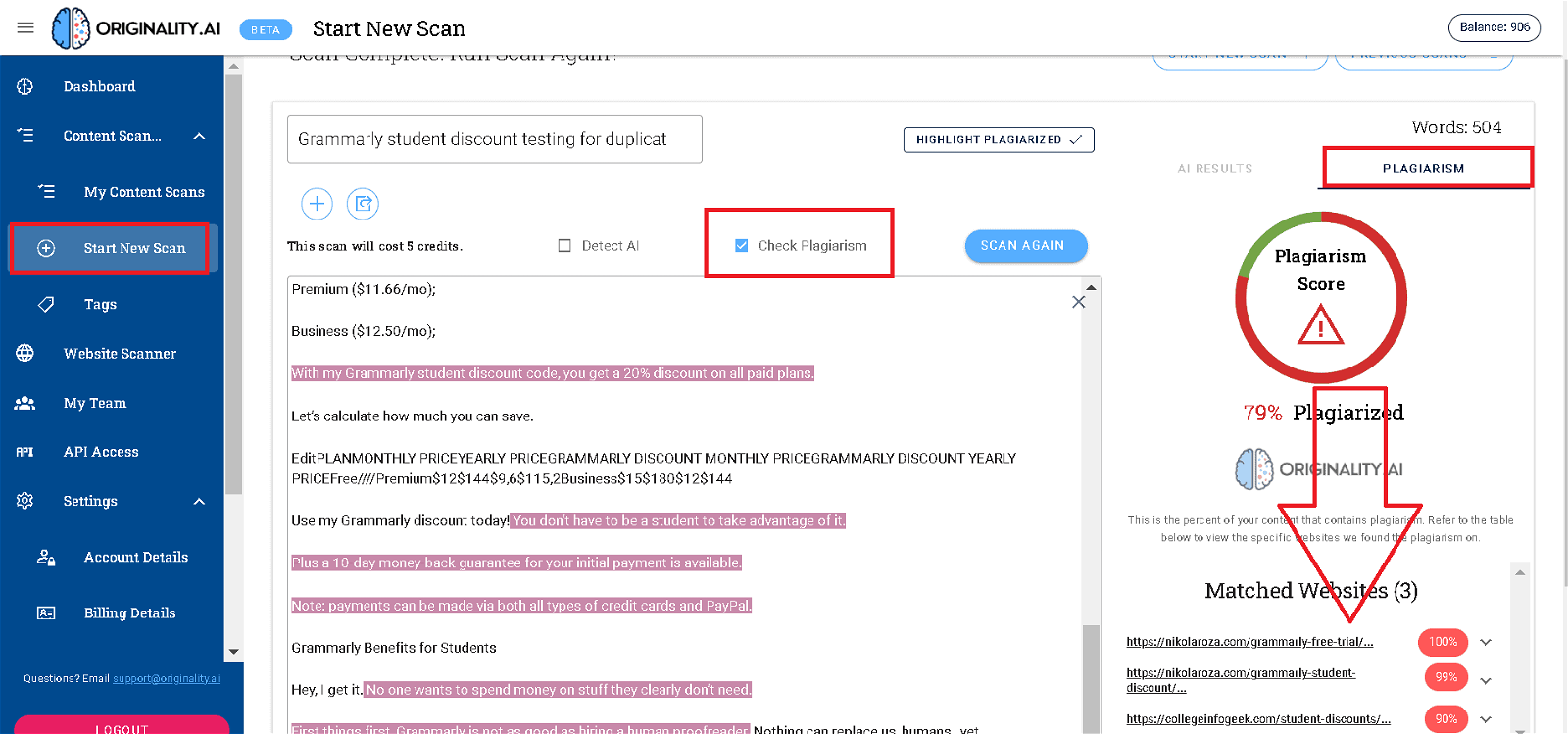Click the 100% match badge
The image size is (1568, 734).
pyautogui.click(x=1443, y=642)
